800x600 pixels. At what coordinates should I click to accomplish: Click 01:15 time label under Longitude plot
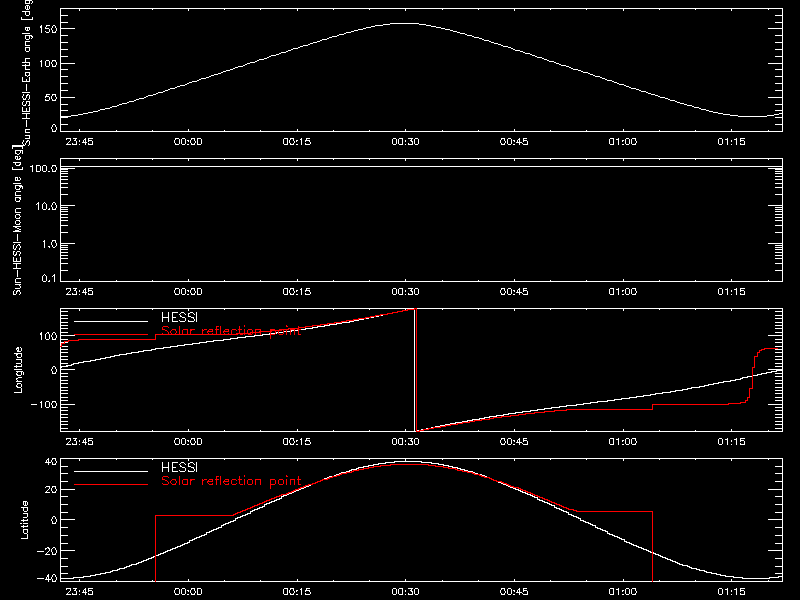(732, 442)
